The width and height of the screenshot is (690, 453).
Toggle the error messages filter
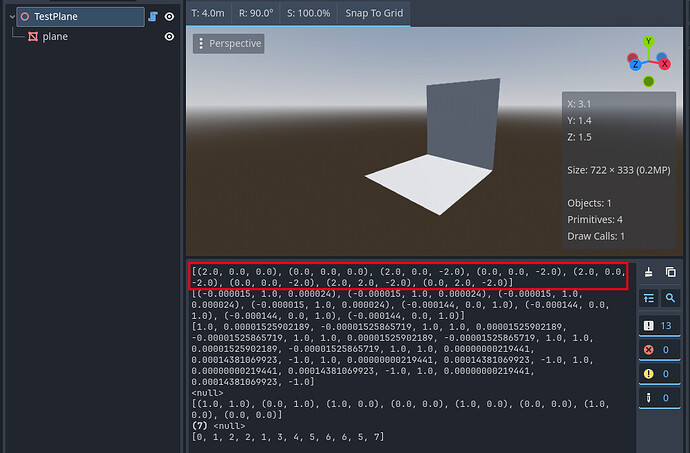660,351
